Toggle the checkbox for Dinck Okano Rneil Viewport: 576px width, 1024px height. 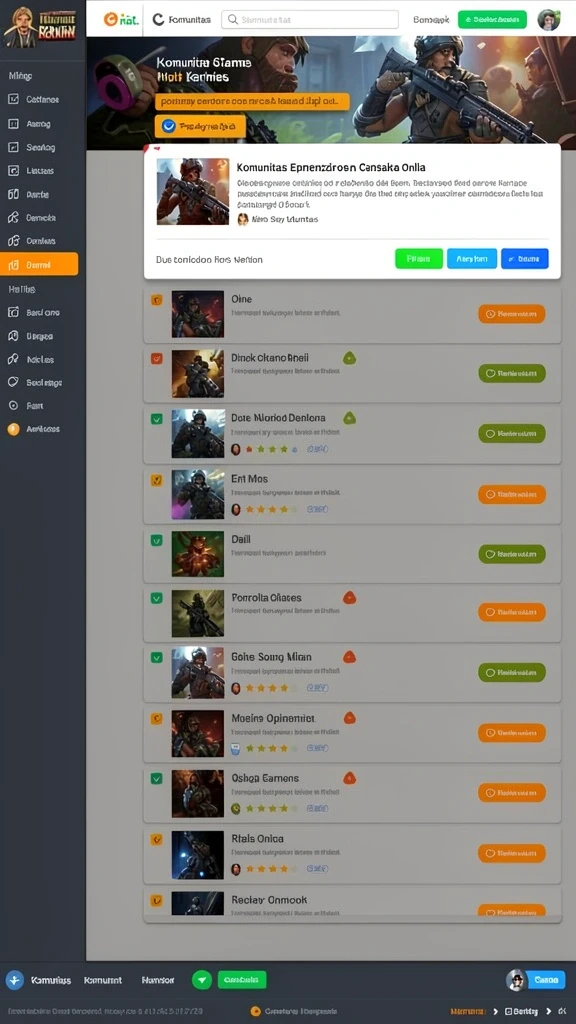tap(157, 358)
